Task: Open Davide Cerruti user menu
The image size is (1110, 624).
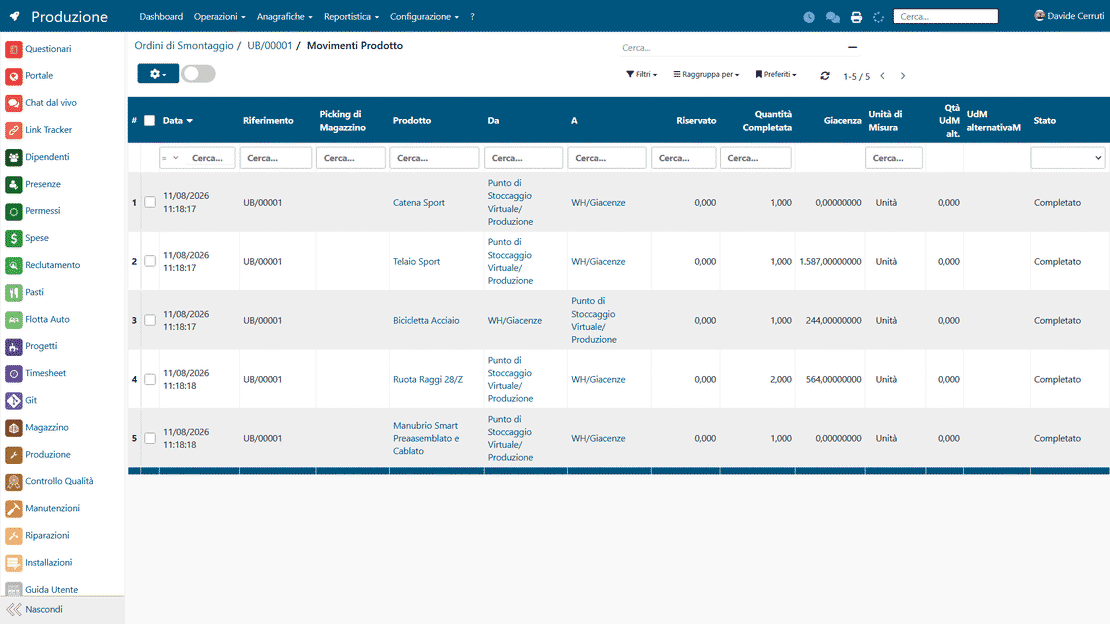Action: coord(1069,16)
